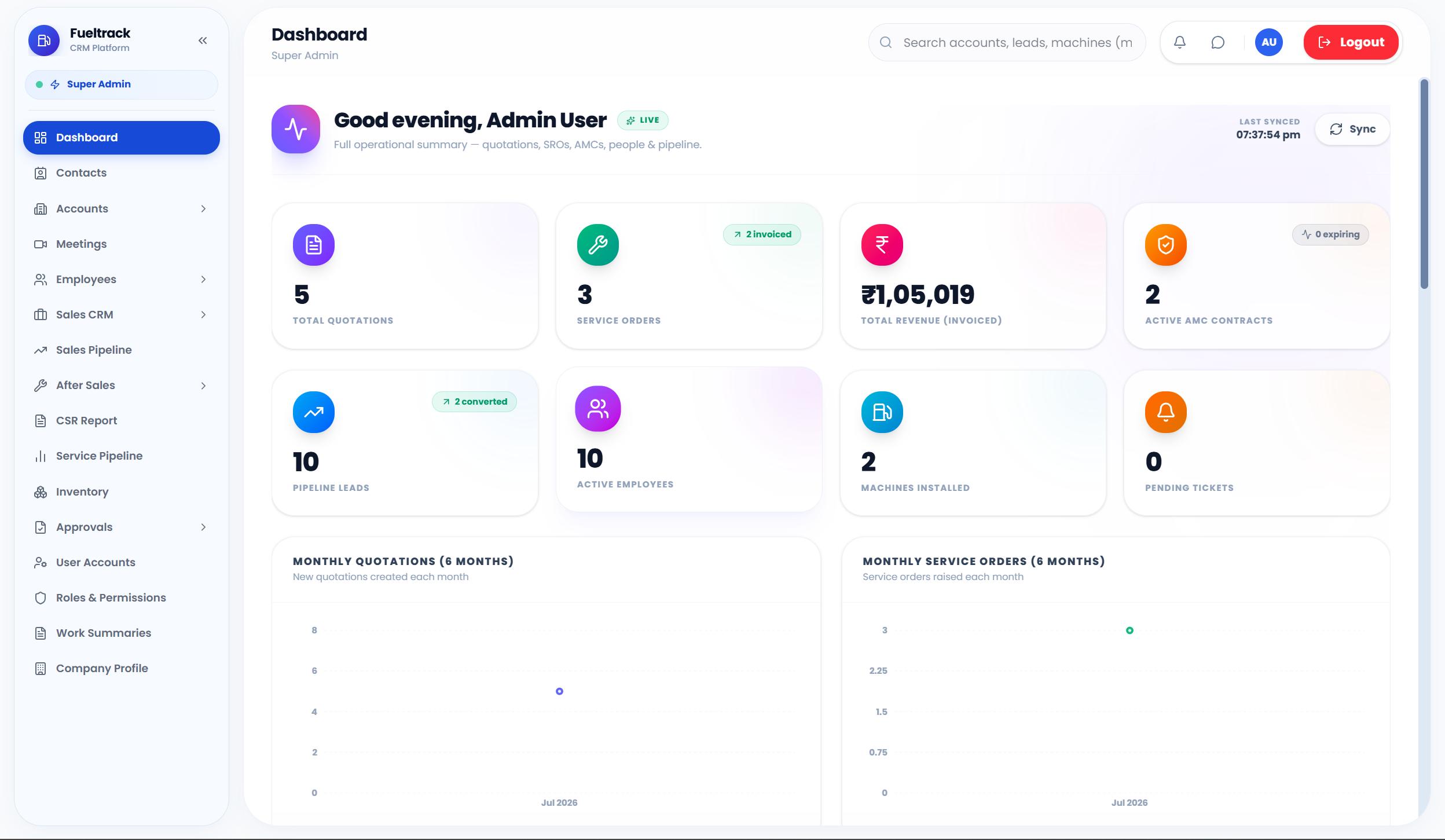Image resolution: width=1445 pixels, height=840 pixels.
Task: Click the Total Revenue rupee icon
Action: (x=882, y=244)
